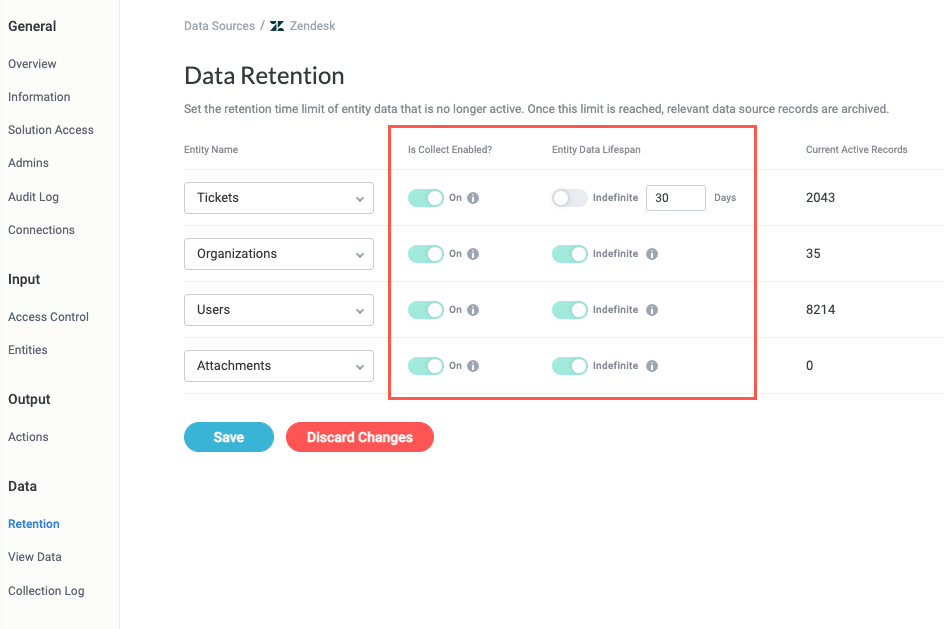The image size is (944, 629).
Task: Click Discard Changes
Action: coord(359,437)
